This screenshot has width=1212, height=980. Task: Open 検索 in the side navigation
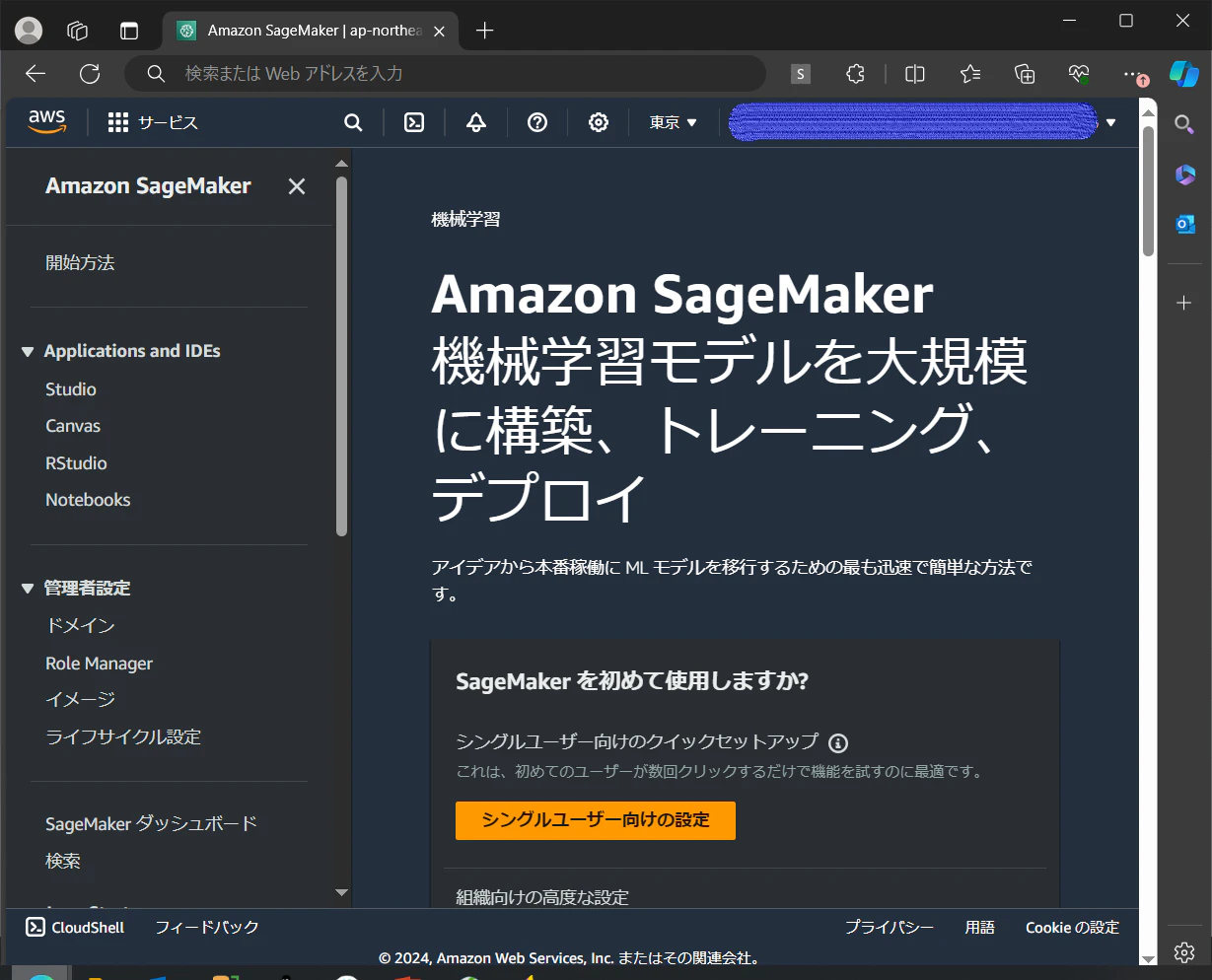63,861
